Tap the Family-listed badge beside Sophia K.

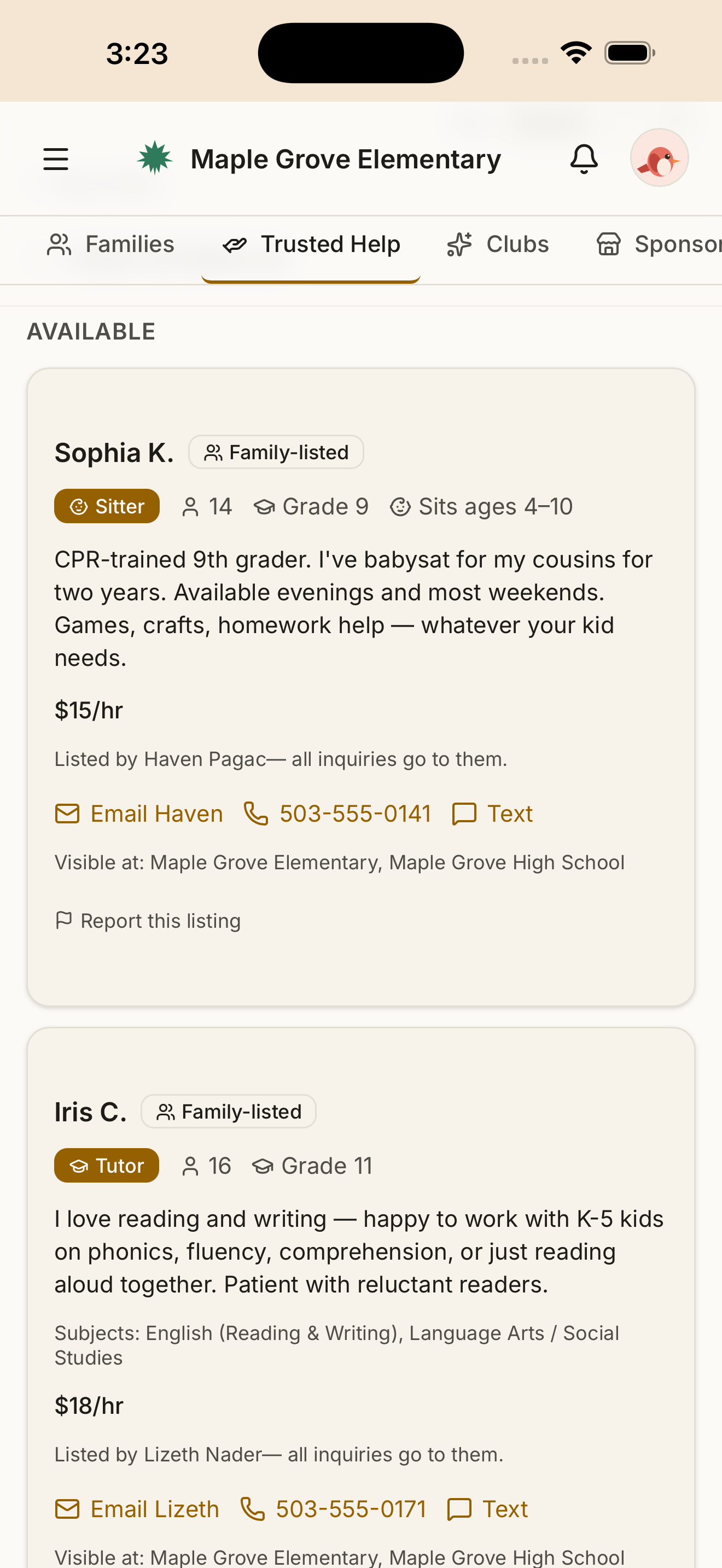pos(276,452)
